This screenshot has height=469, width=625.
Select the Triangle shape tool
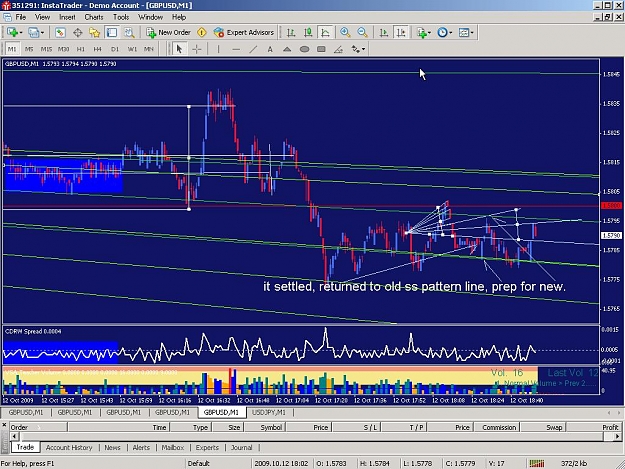point(287,49)
